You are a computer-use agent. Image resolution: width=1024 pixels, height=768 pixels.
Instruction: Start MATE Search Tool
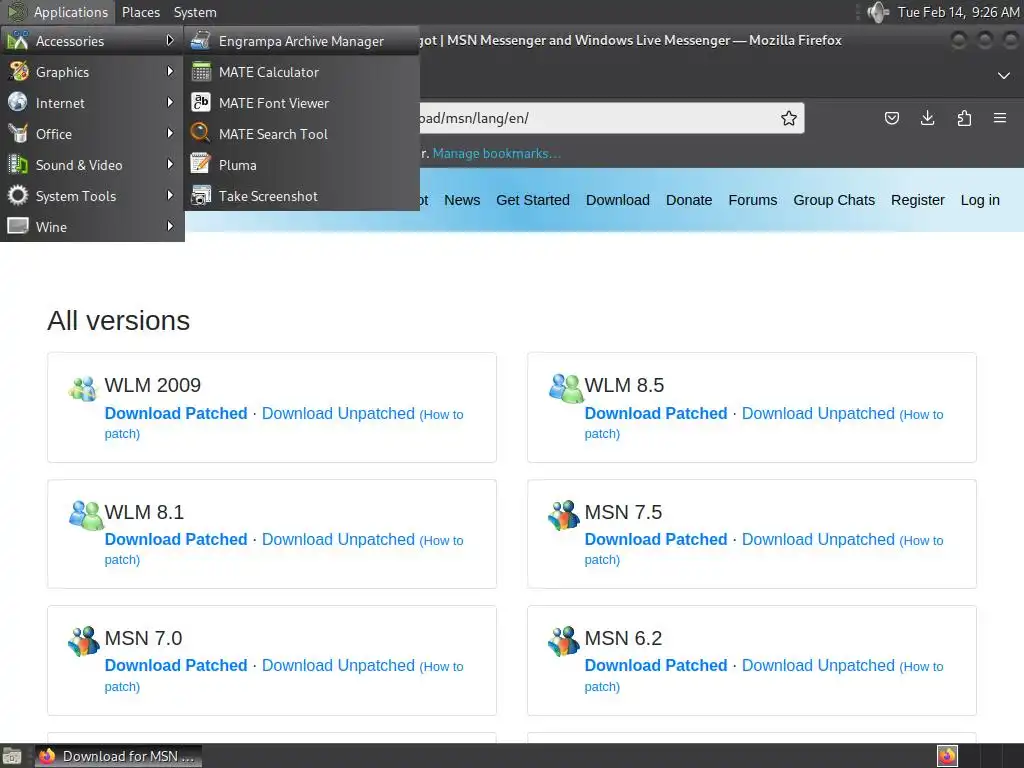(302, 134)
